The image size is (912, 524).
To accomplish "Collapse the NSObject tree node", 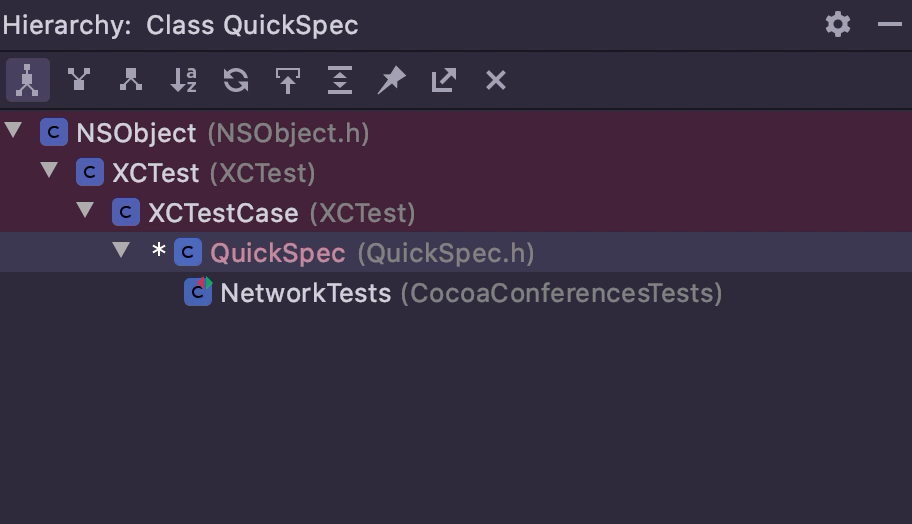I will pyautogui.click(x=13, y=130).
